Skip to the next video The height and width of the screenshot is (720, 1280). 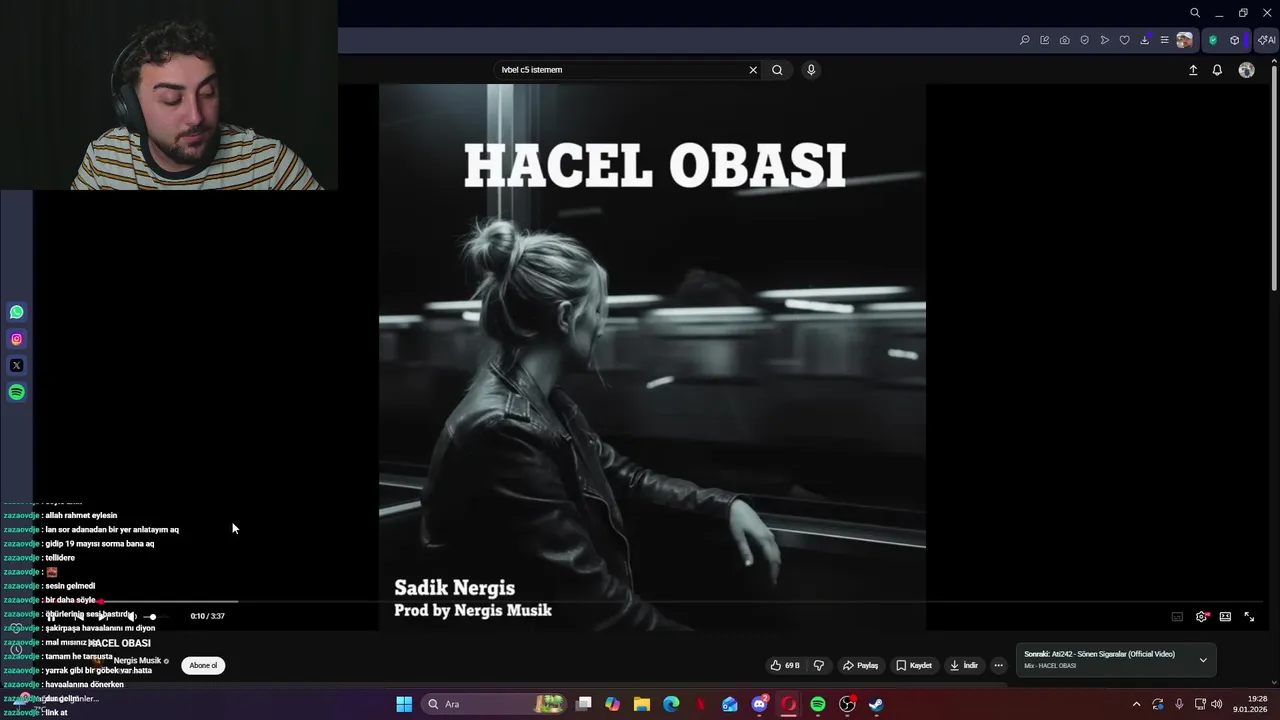click(103, 616)
